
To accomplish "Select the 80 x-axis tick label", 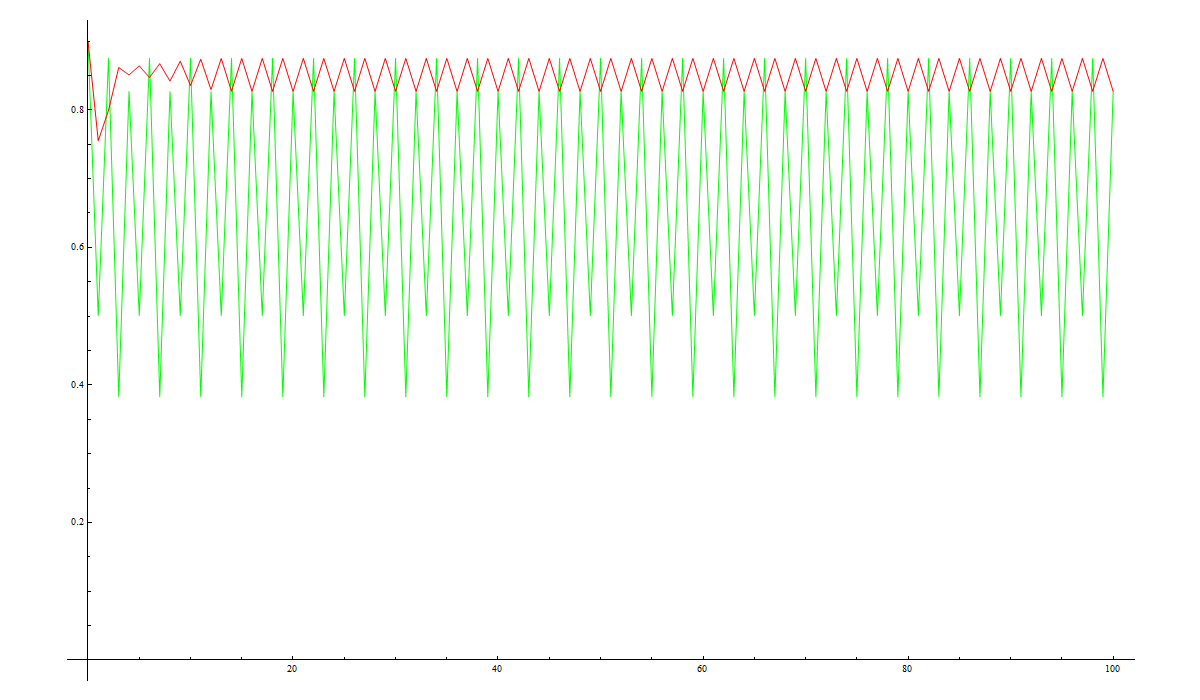I will tap(907, 669).
